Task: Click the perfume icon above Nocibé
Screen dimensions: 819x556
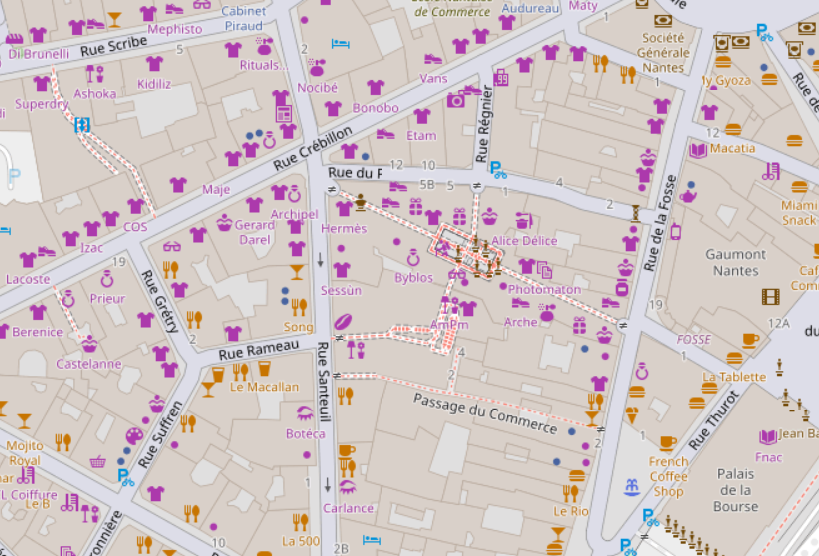Action: click(317, 67)
